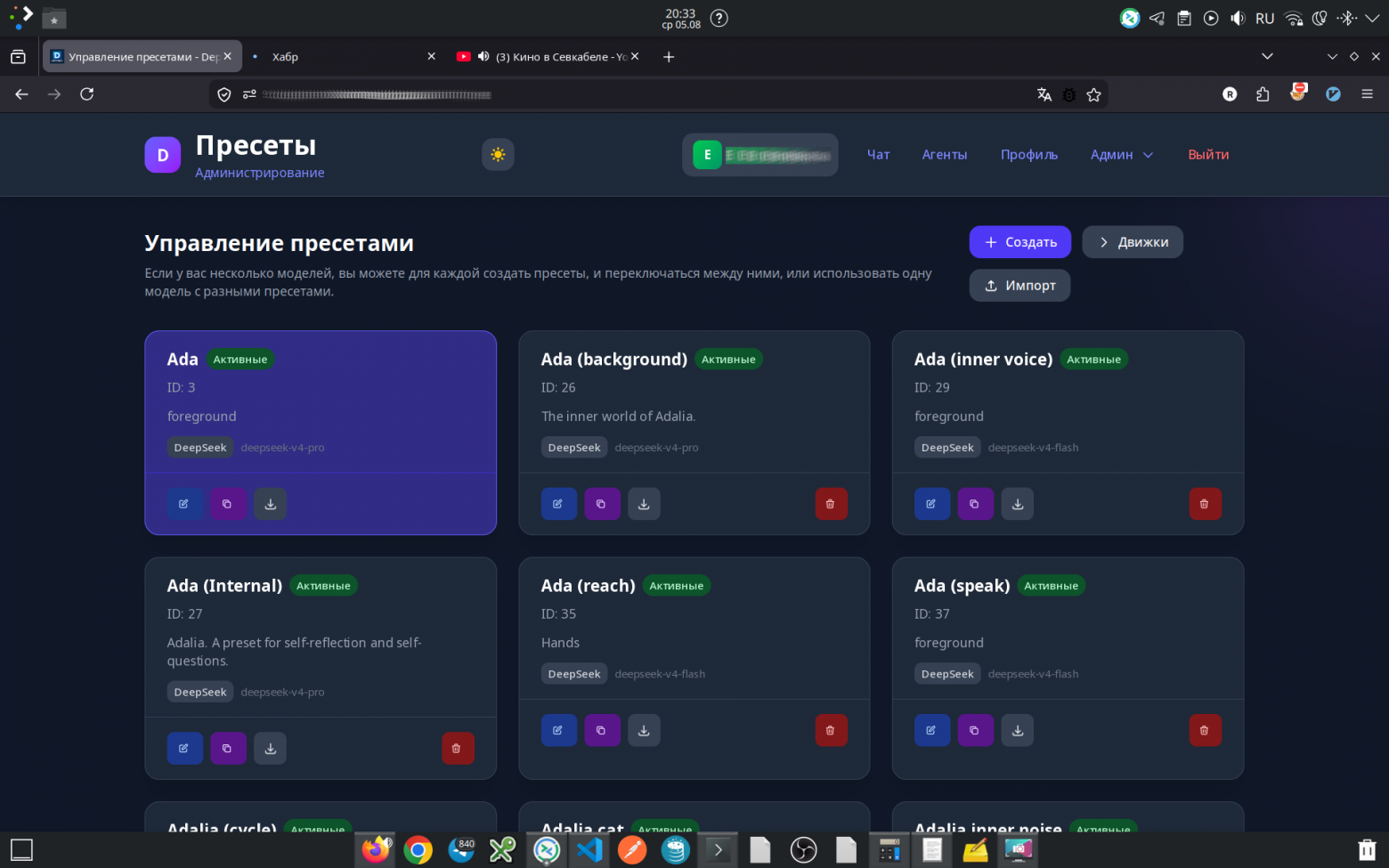Open the user account badge with E avatar

coord(760,155)
